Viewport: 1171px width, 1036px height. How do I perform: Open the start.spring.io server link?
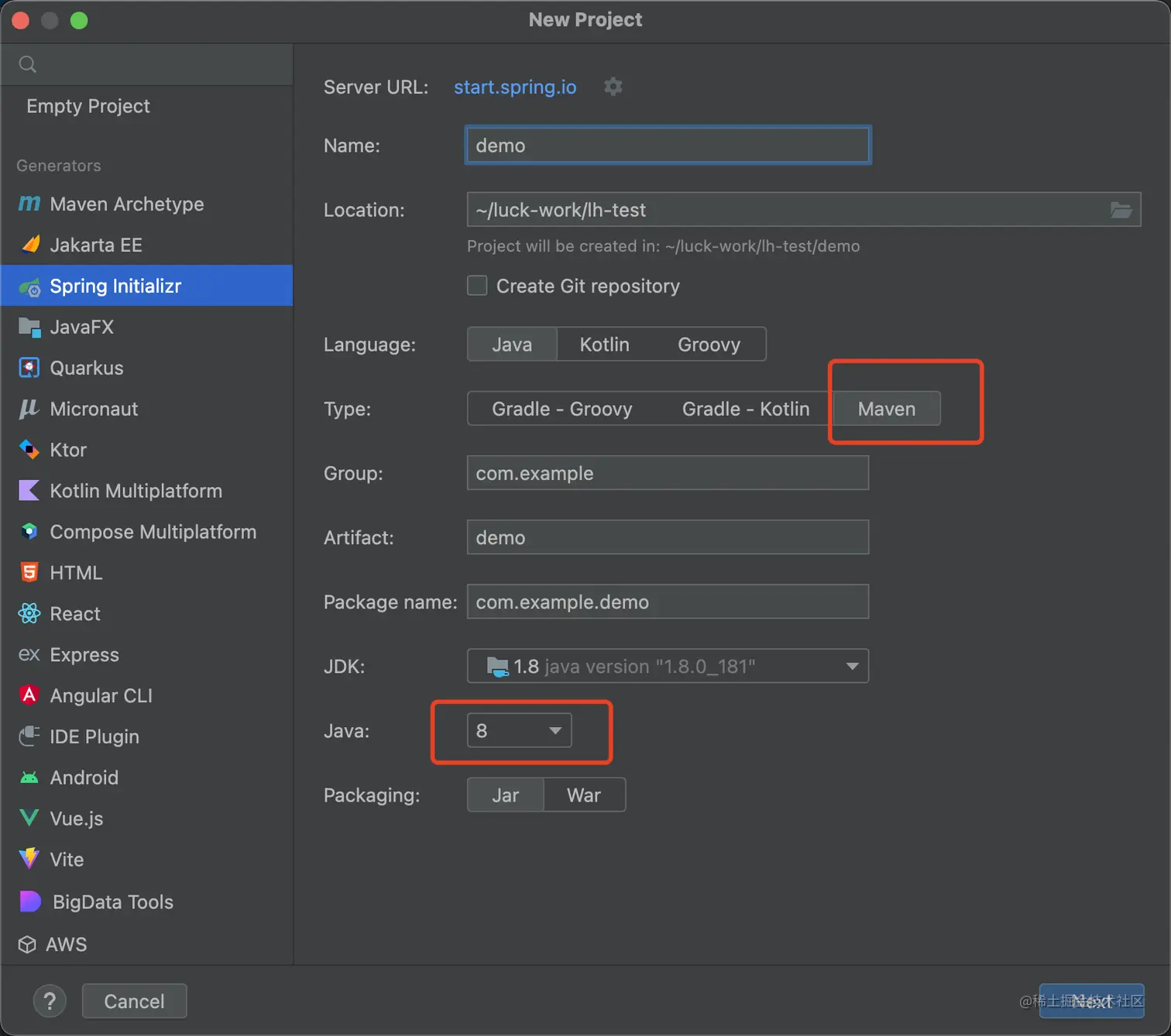[x=515, y=87]
